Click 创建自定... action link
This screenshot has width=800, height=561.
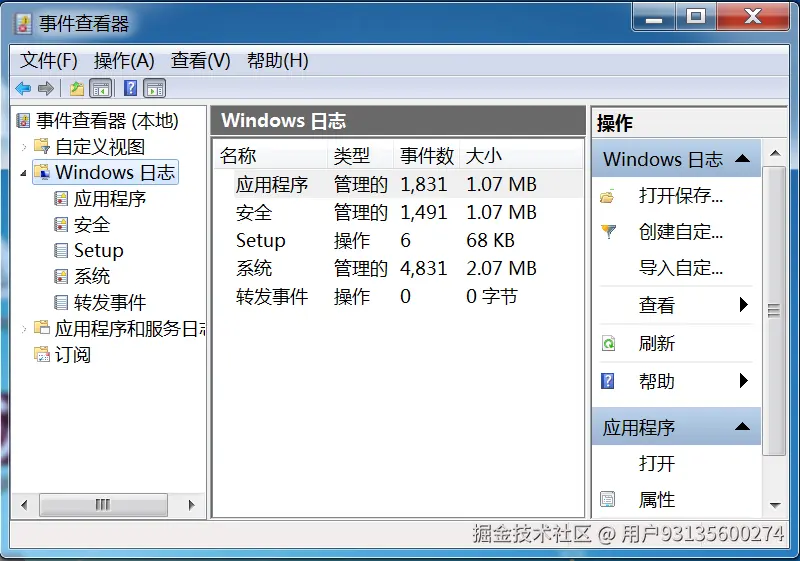click(681, 232)
